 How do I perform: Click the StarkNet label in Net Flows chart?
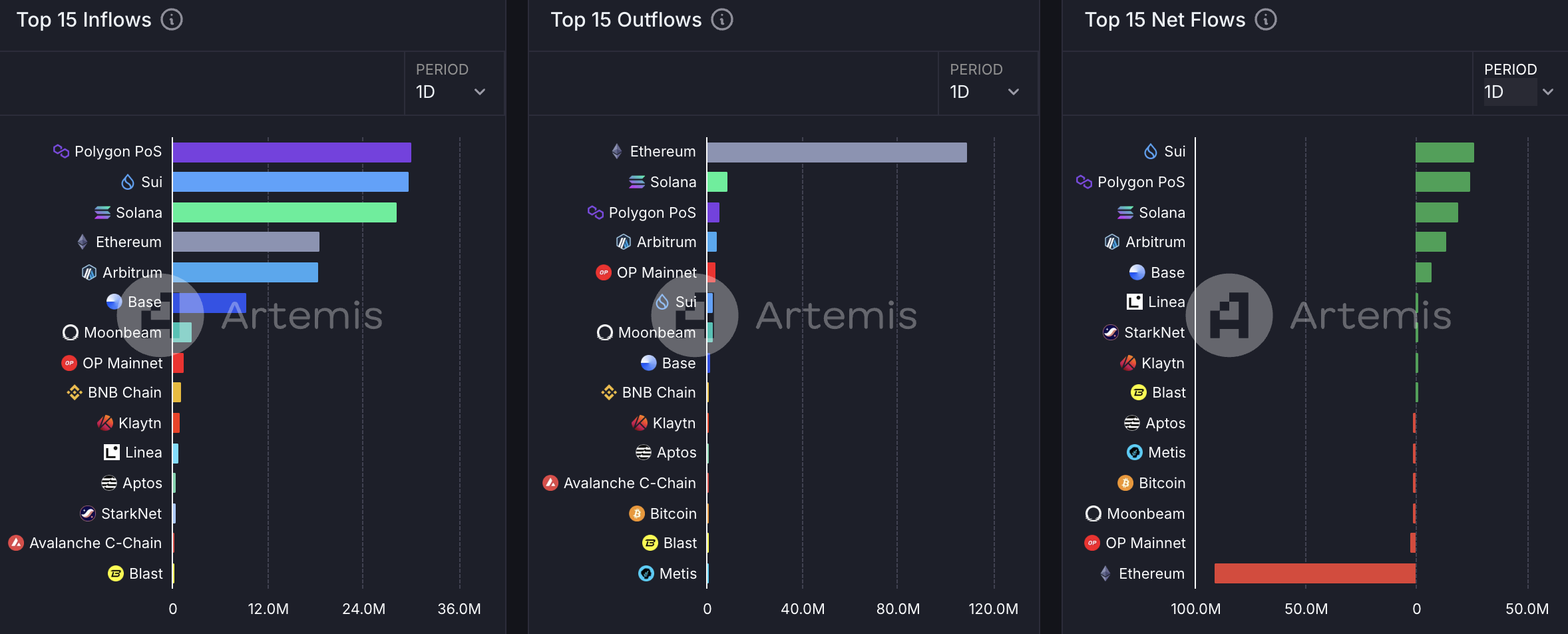pos(1154,333)
